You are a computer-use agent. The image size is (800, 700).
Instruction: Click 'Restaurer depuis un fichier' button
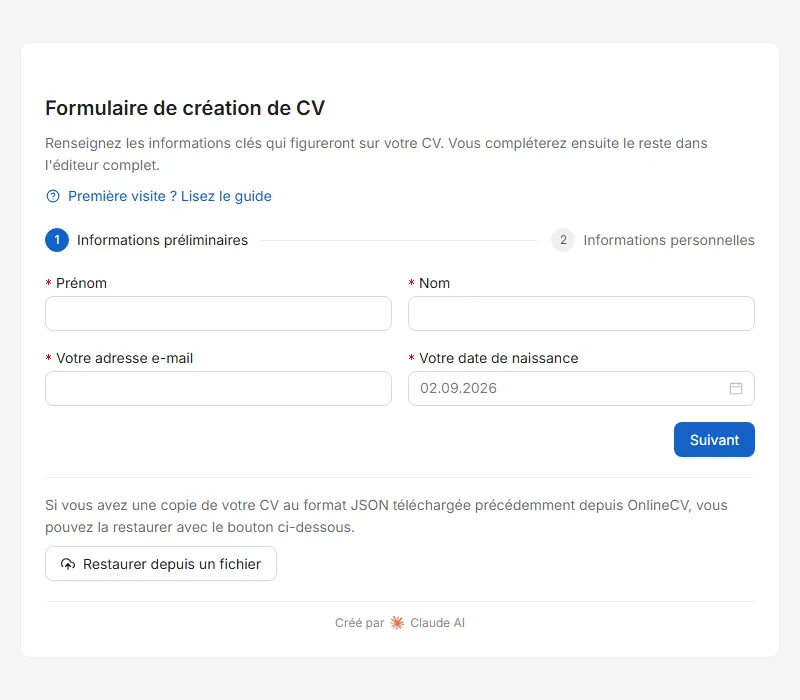coord(161,564)
